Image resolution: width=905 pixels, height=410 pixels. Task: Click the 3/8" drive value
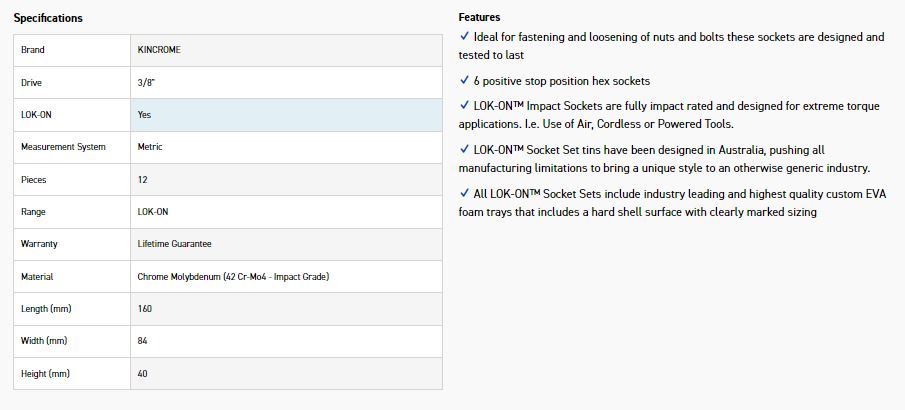coord(145,82)
